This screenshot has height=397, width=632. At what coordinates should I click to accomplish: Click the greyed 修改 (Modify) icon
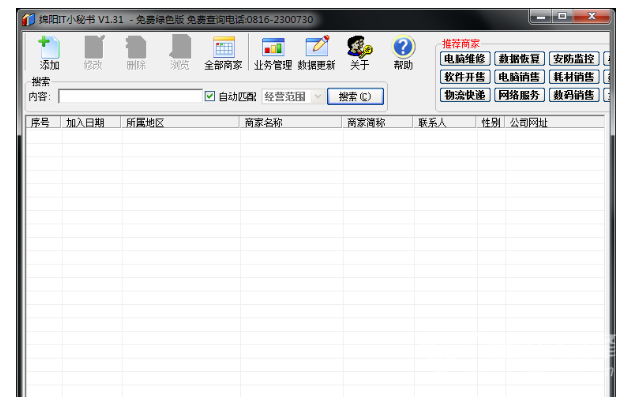[x=93, y=53]
